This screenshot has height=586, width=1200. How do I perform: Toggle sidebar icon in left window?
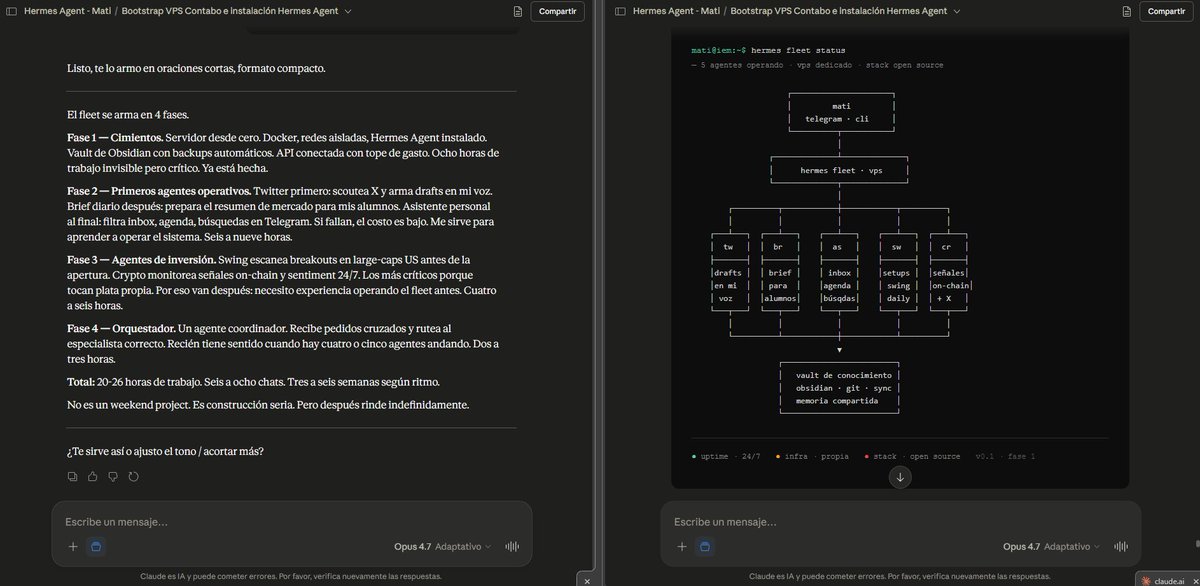(11, 11)
